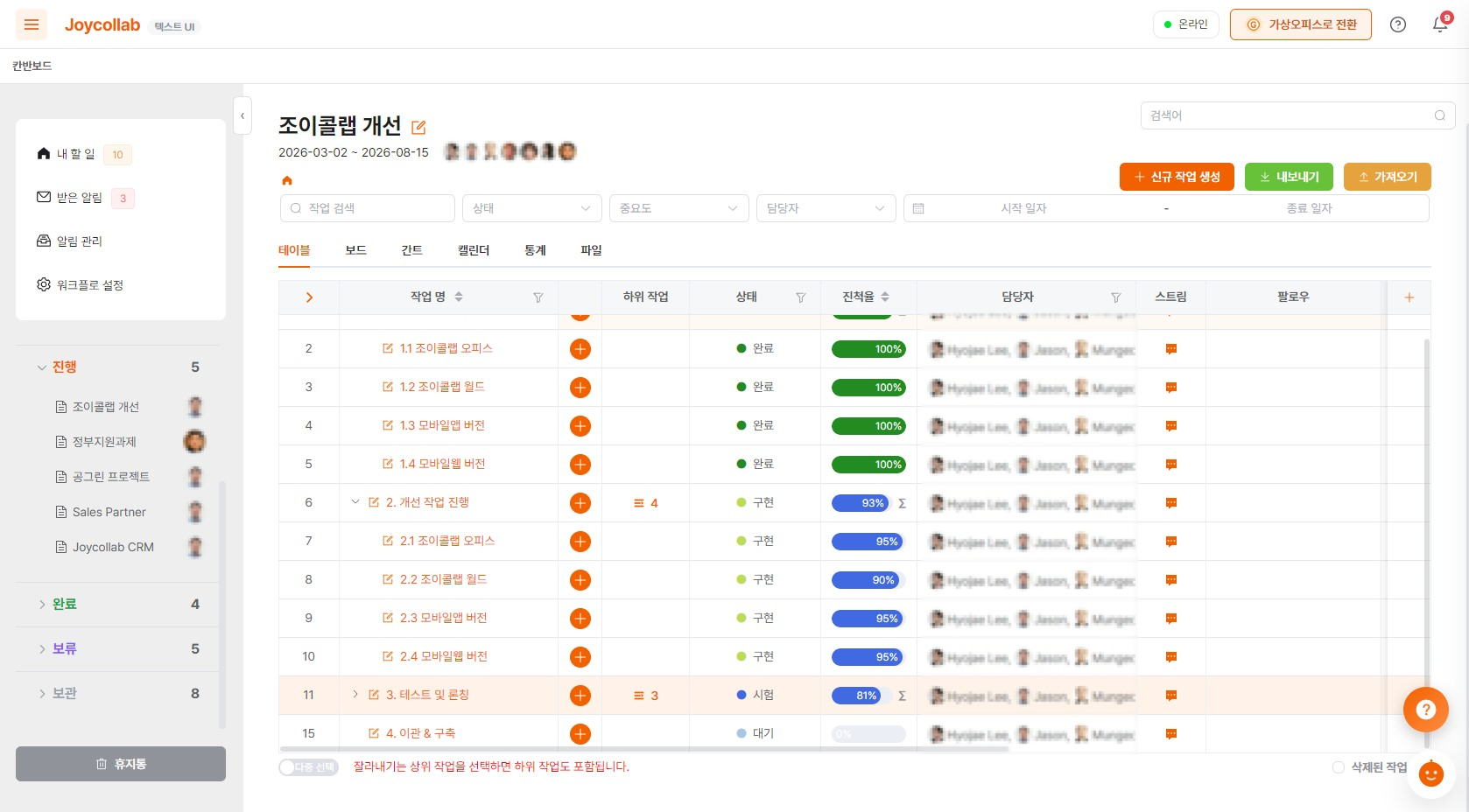Viewport: 1469px width, 812px height.
Task: Open 워크플로 설정 in sidebar
Action: click(80, 285)
